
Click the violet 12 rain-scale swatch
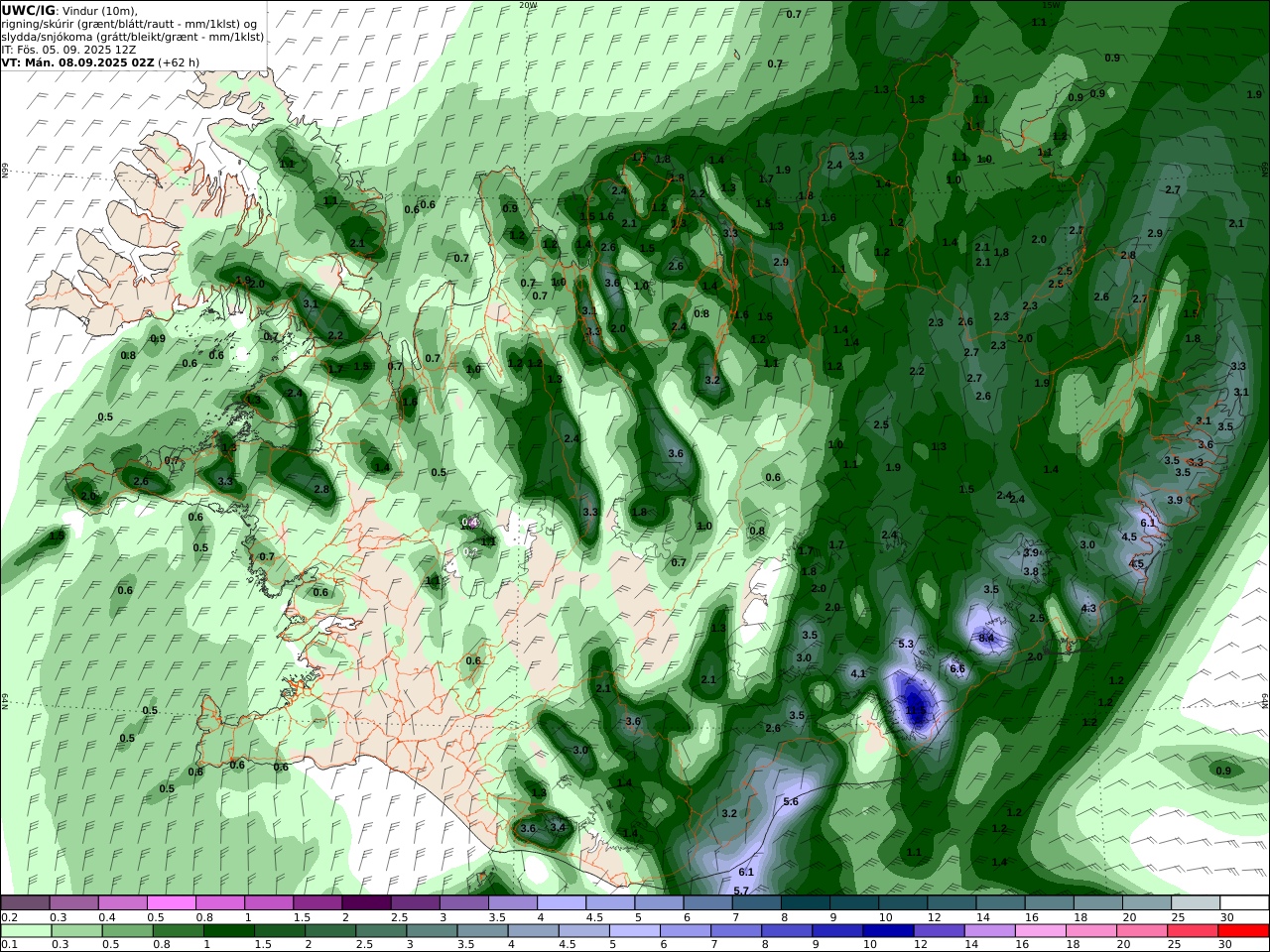click(x=938, y=931)
